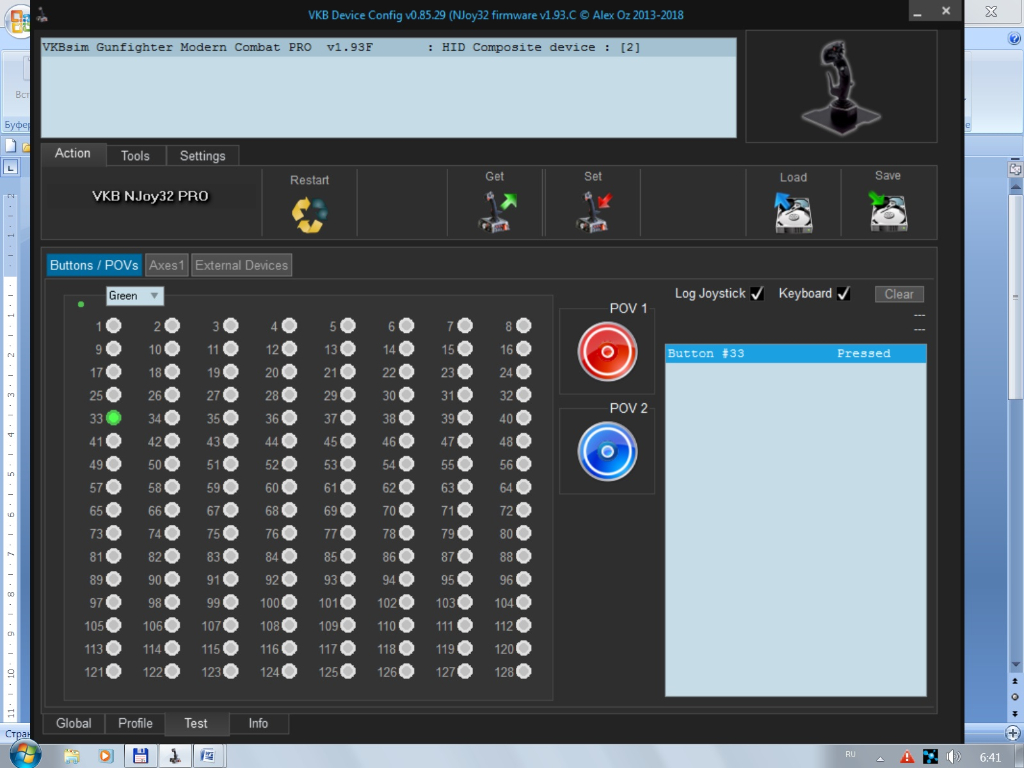Select the Axes1 tab
The image size is (1024, 768).
coord(167,265)
